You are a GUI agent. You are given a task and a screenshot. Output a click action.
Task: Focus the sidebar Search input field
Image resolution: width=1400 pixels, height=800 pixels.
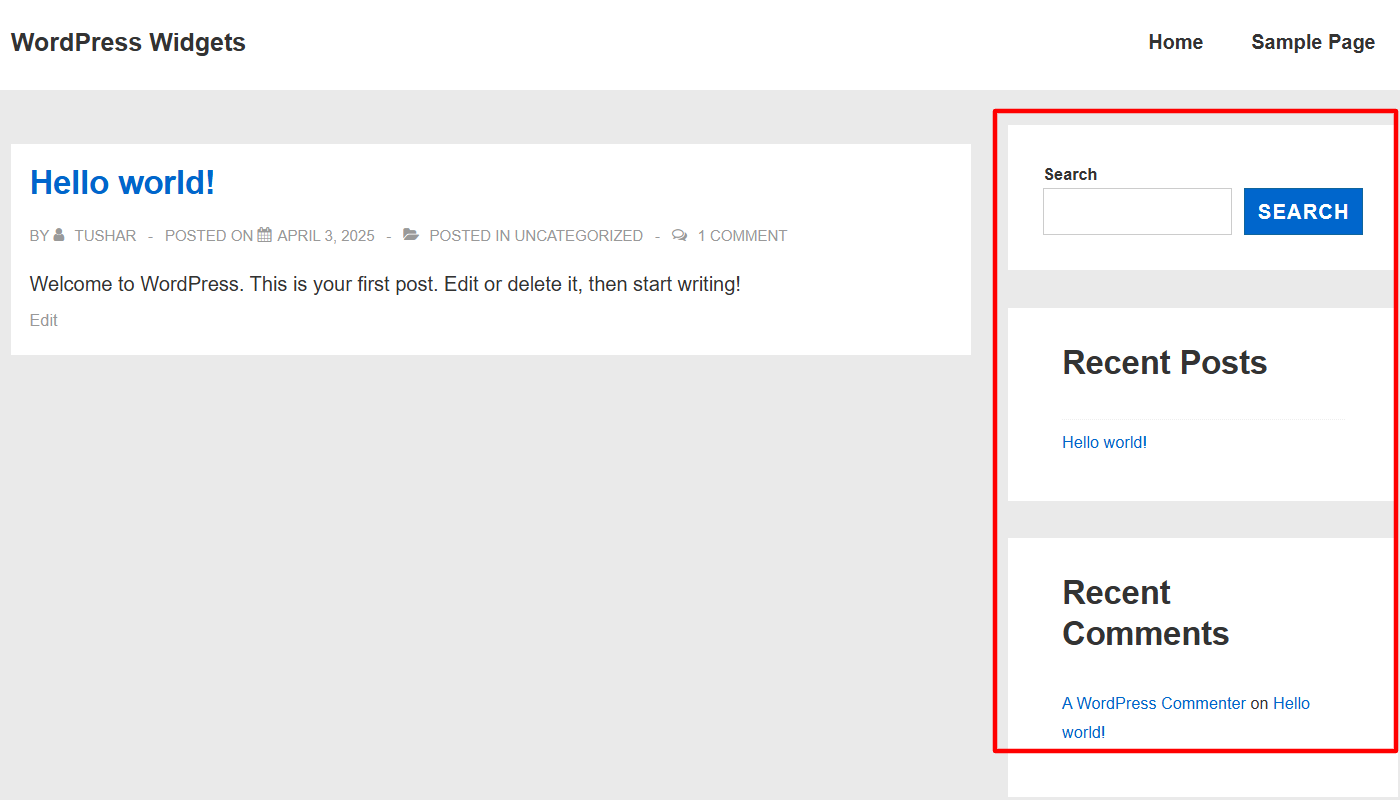[x=1137, y=212]
